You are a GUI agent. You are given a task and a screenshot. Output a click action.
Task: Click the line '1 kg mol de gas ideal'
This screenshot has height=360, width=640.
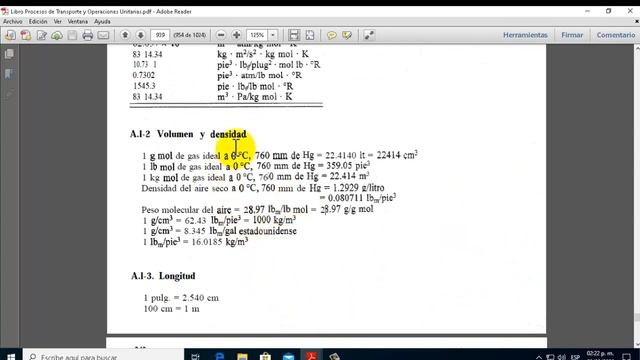point(256,177)
